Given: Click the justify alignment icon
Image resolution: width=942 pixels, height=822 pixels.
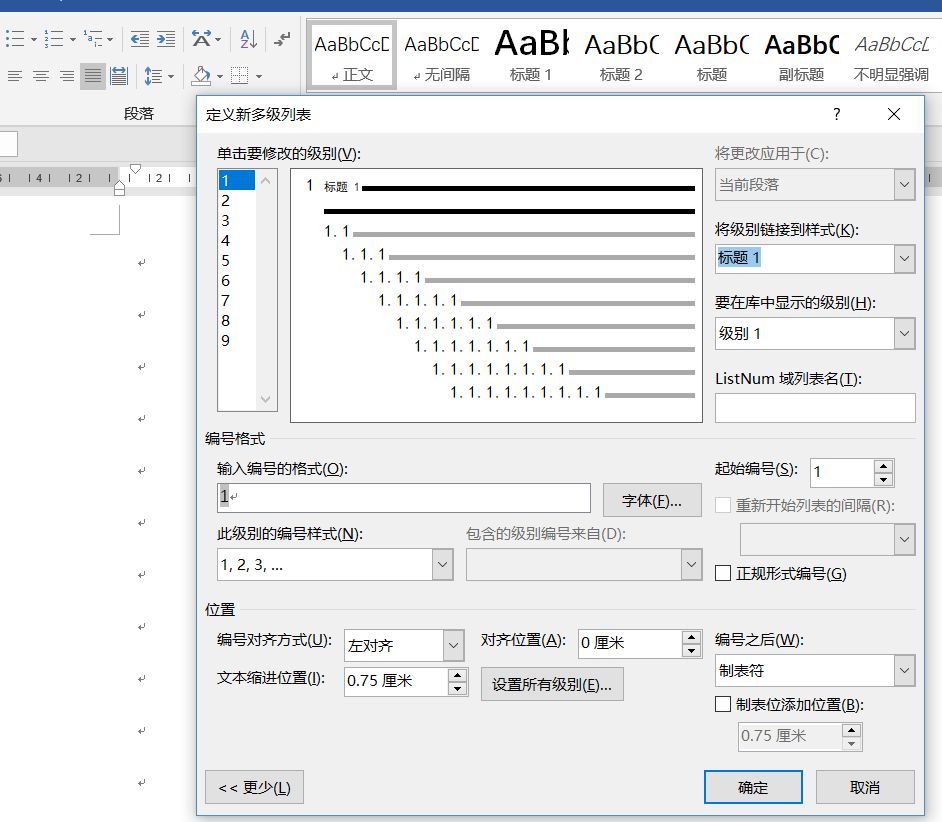Looking at the screenshot, I should [93, 76].
